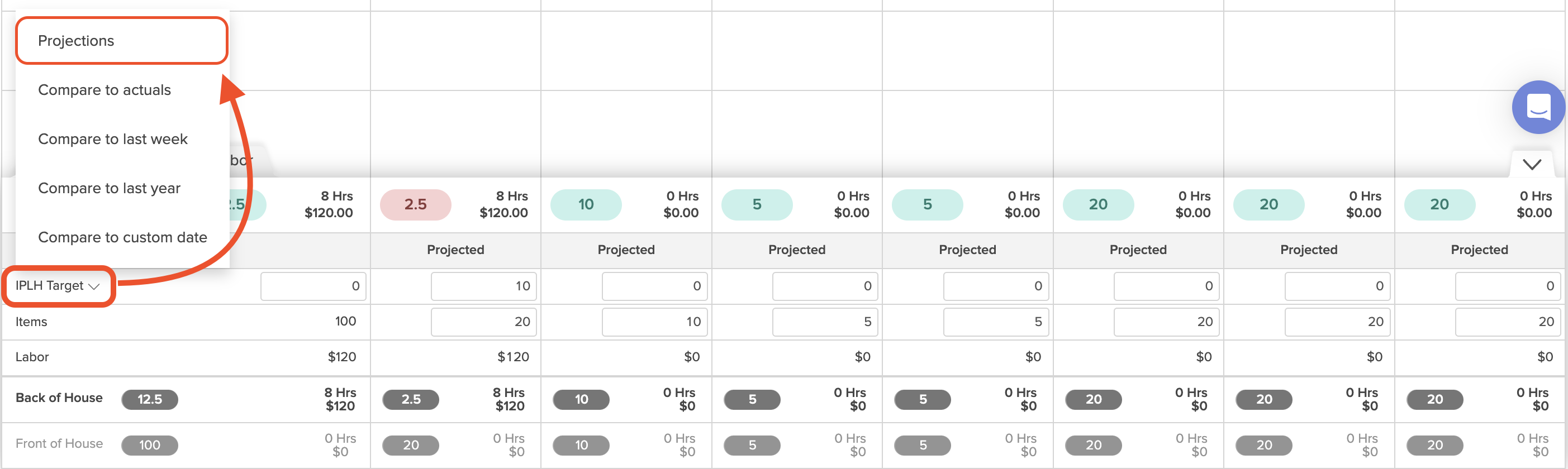The image size is (1568, 469).
Task: Select Compare to last year
Action: click(109, 189)
